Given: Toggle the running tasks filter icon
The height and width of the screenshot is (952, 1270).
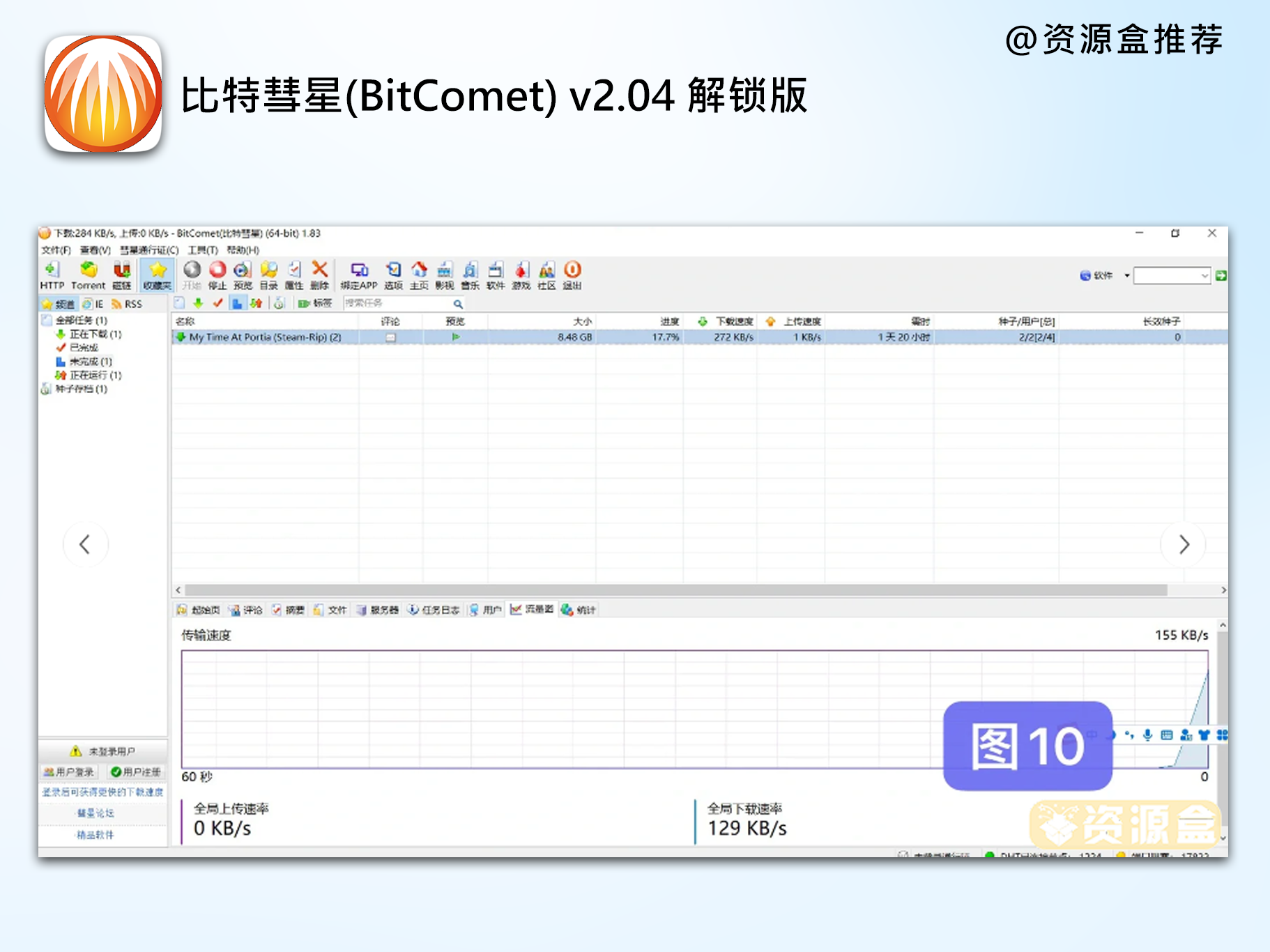Looking at the screenshot, I should pos(257,303).
